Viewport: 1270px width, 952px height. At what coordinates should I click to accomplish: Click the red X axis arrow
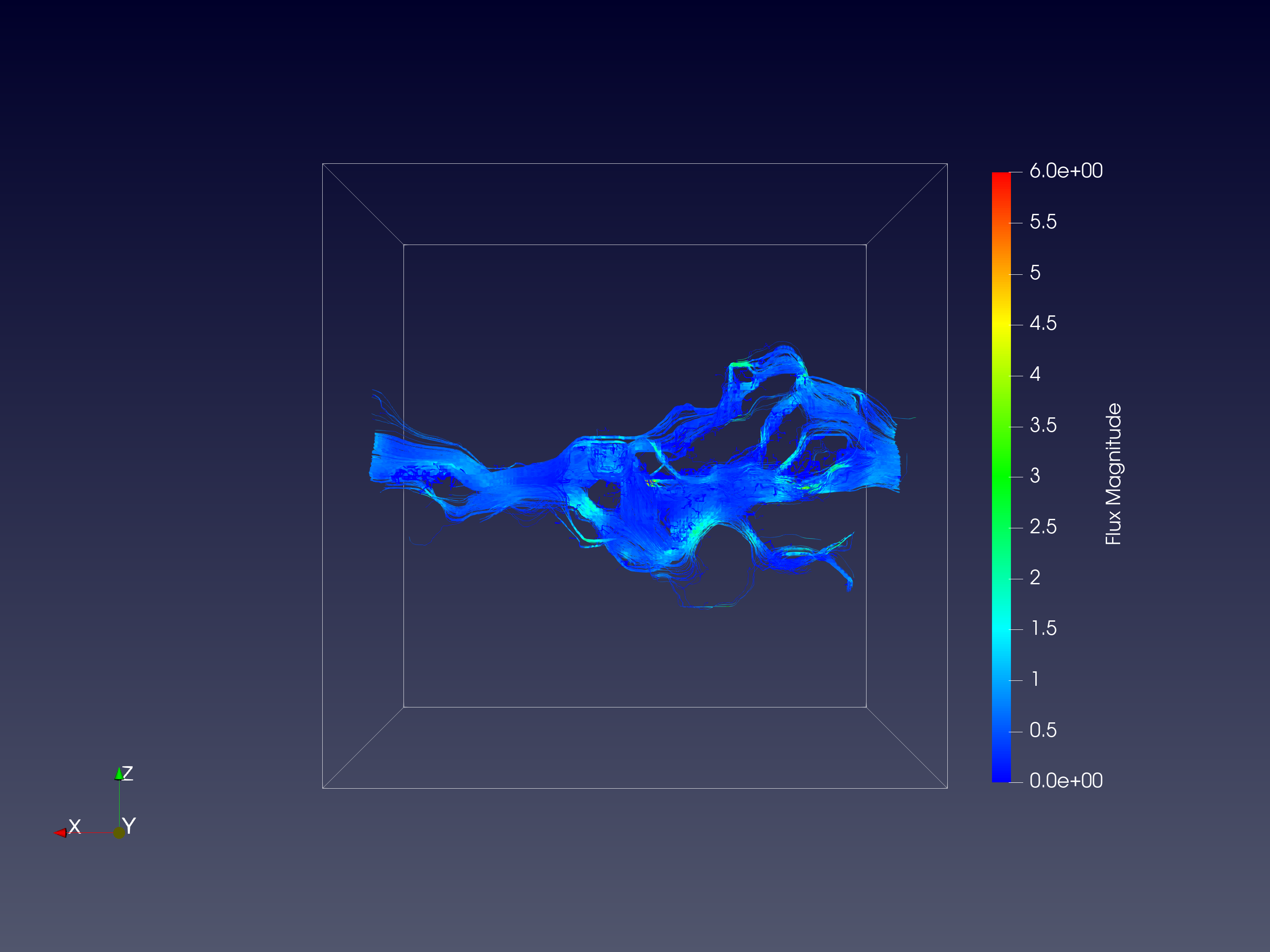60,832
